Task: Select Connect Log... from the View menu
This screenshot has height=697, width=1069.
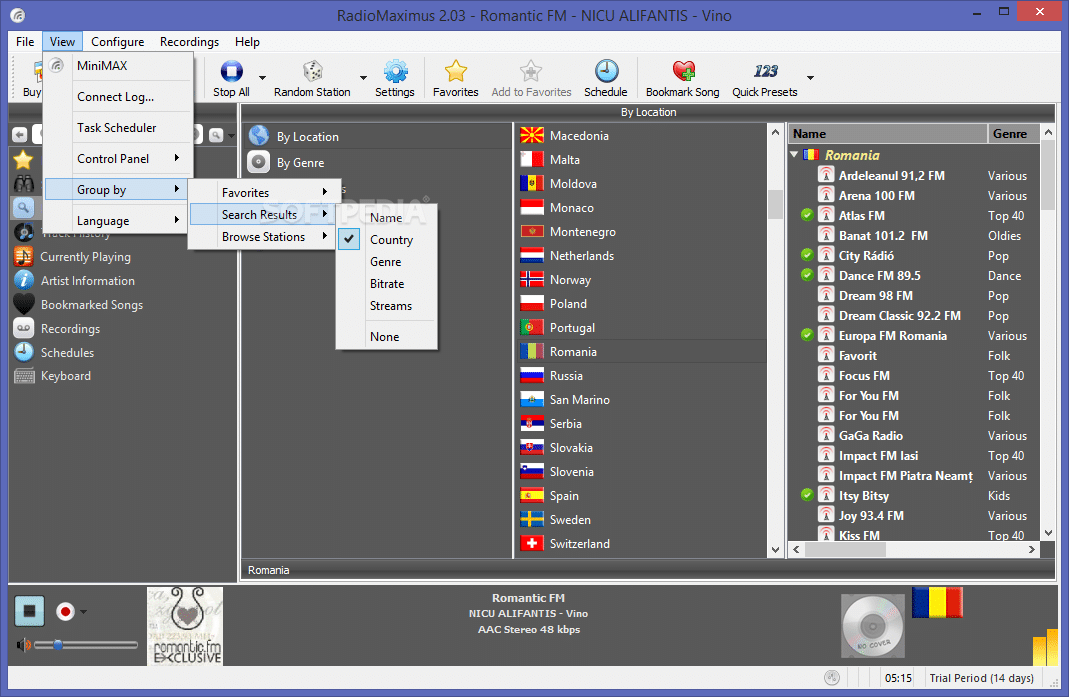Action: (116, 97)
